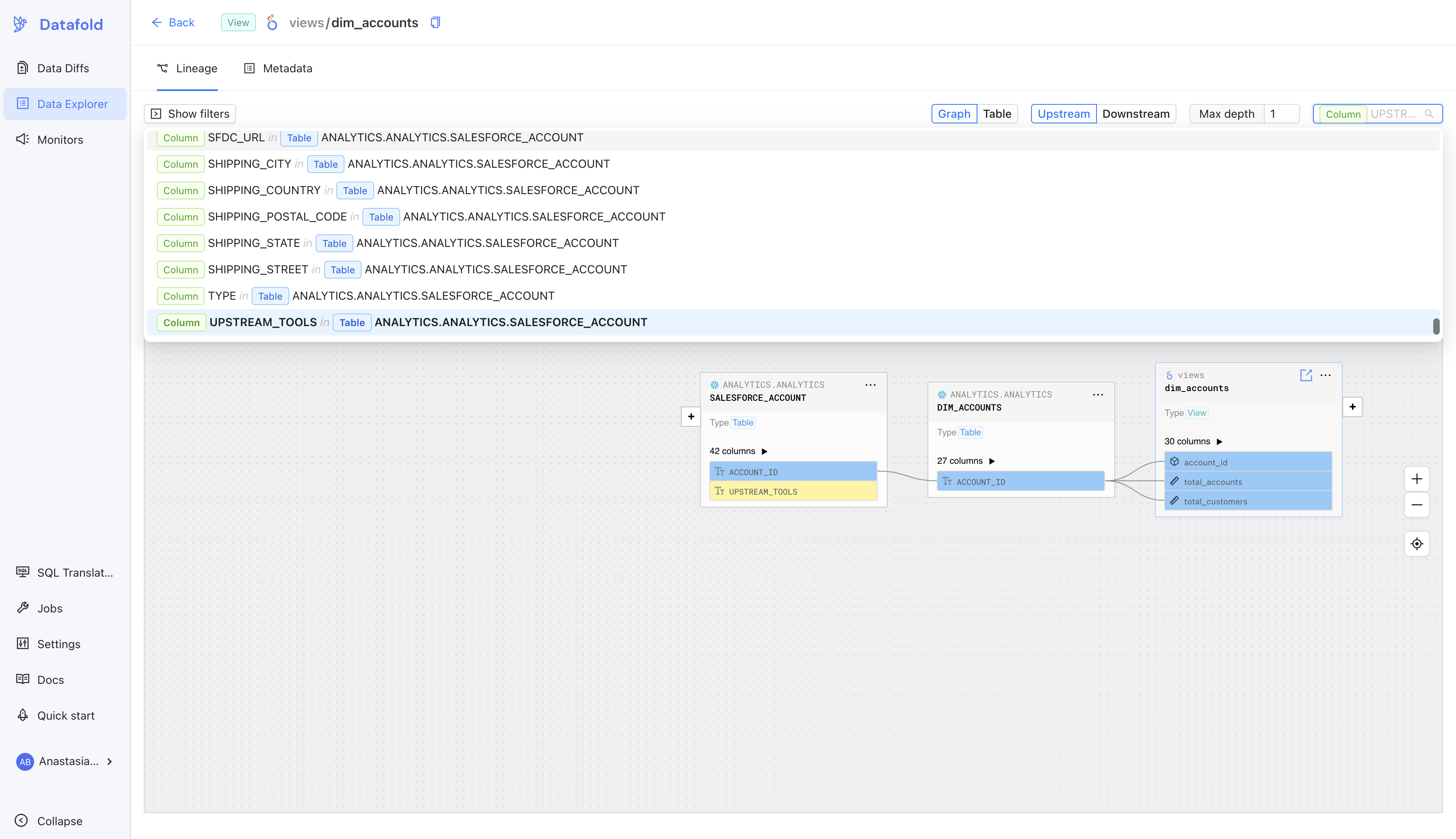Open dim_accounts view in new window

[1306, 375]
